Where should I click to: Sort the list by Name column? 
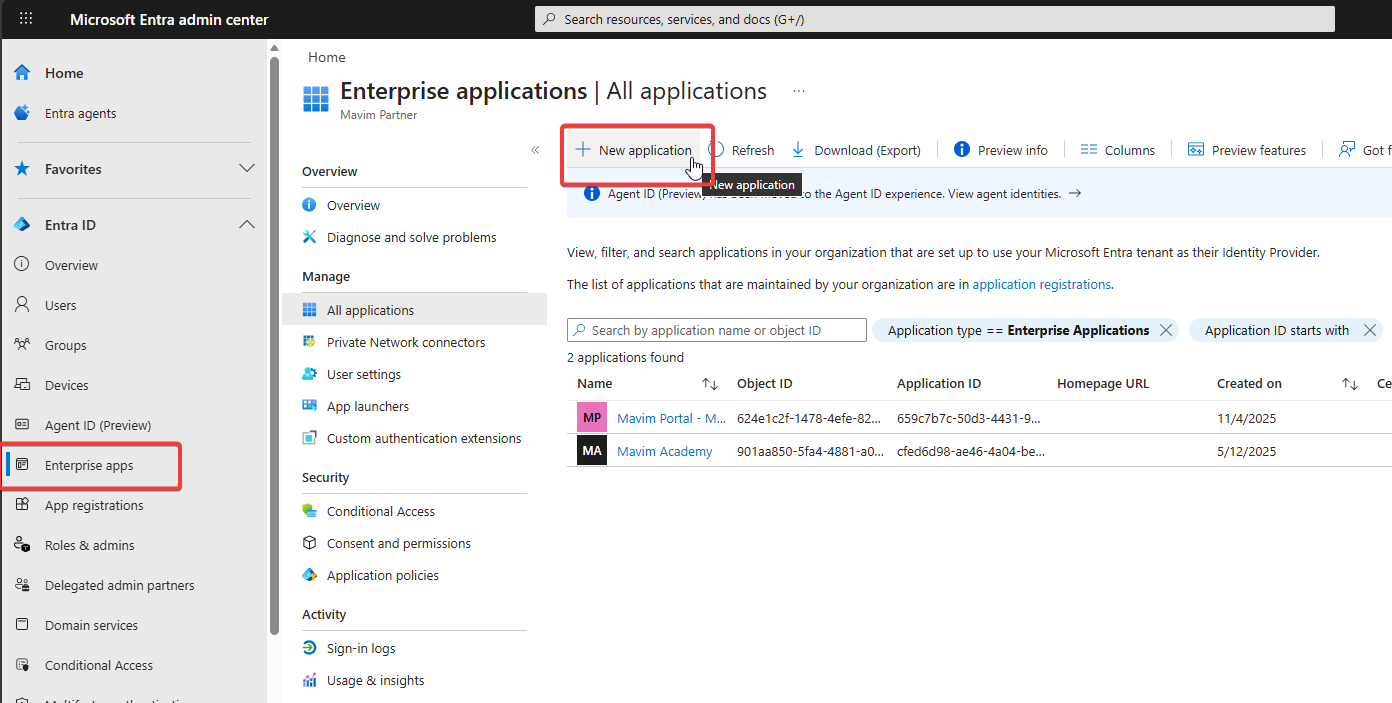point(710,384)
